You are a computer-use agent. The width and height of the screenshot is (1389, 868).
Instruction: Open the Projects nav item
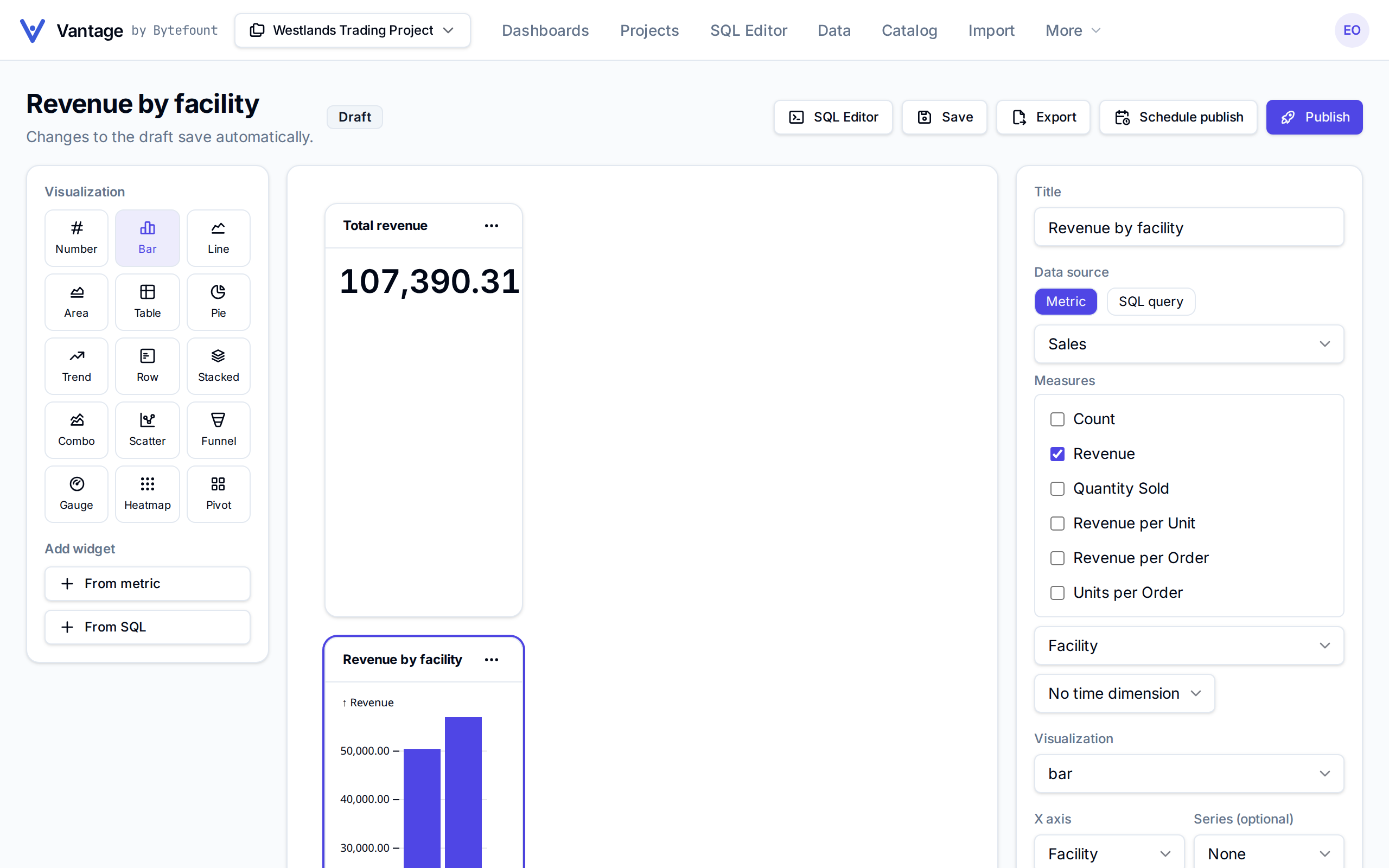coord(649,30)
